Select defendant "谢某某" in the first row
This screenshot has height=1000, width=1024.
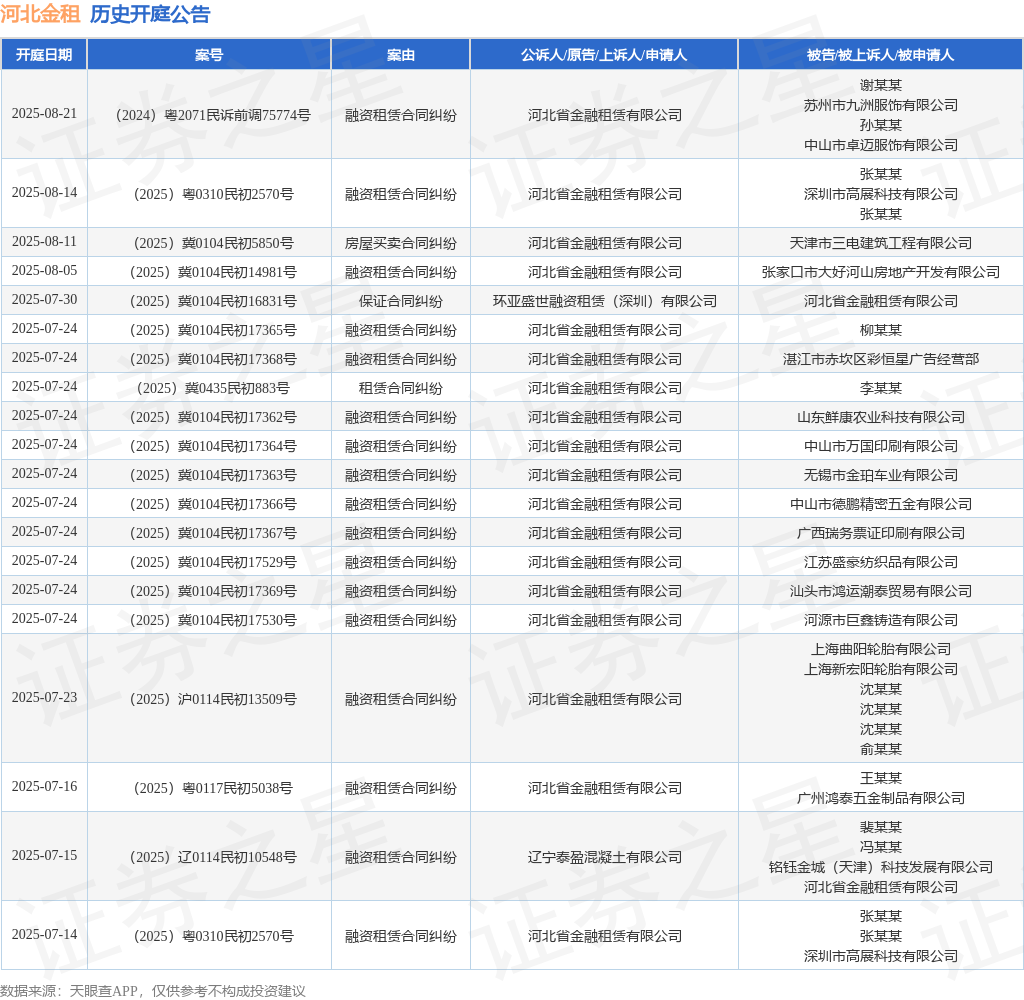[x=880, y=85]
